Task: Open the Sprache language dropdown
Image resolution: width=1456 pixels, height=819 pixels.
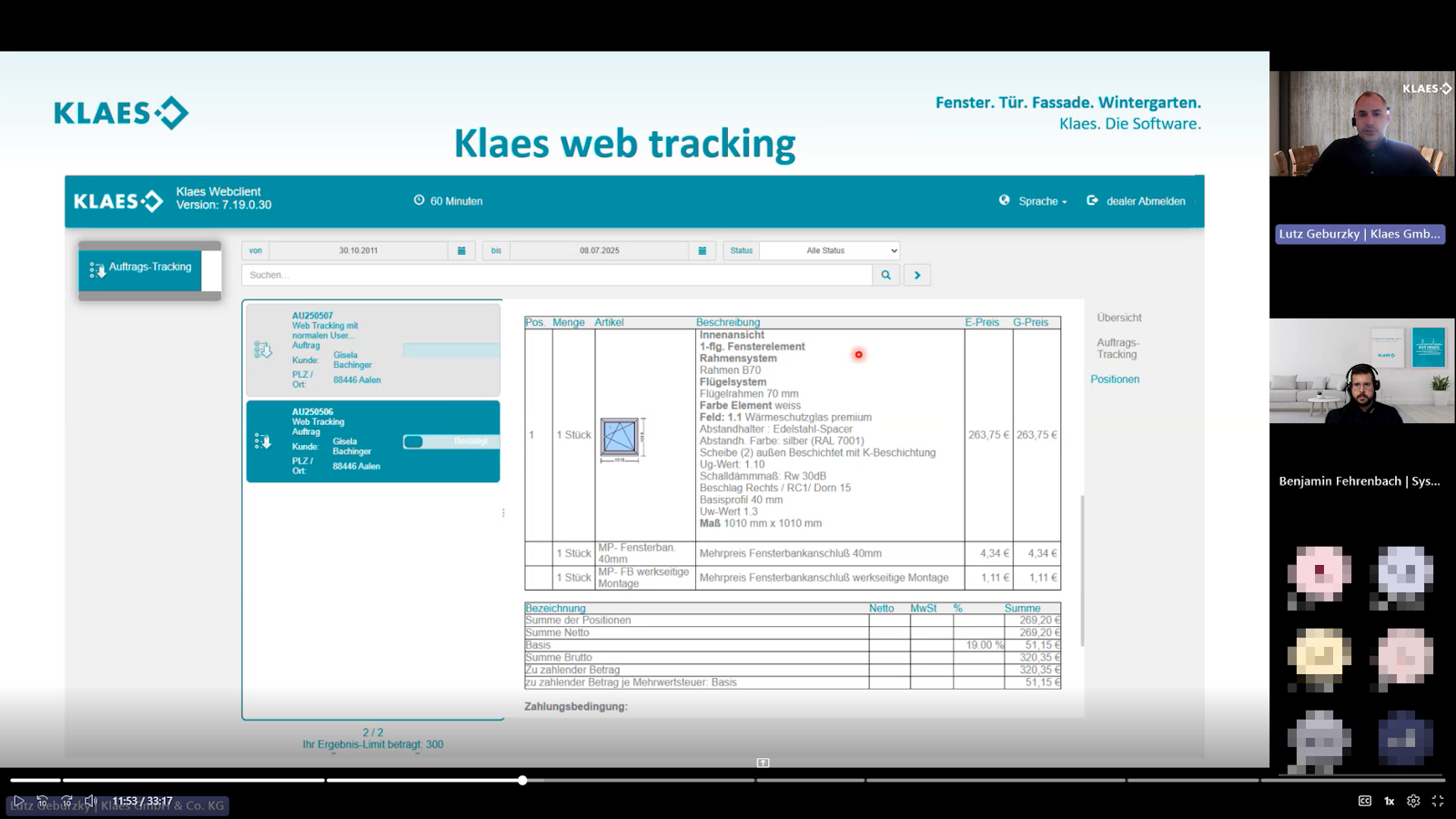Action: click(1034, 201)
